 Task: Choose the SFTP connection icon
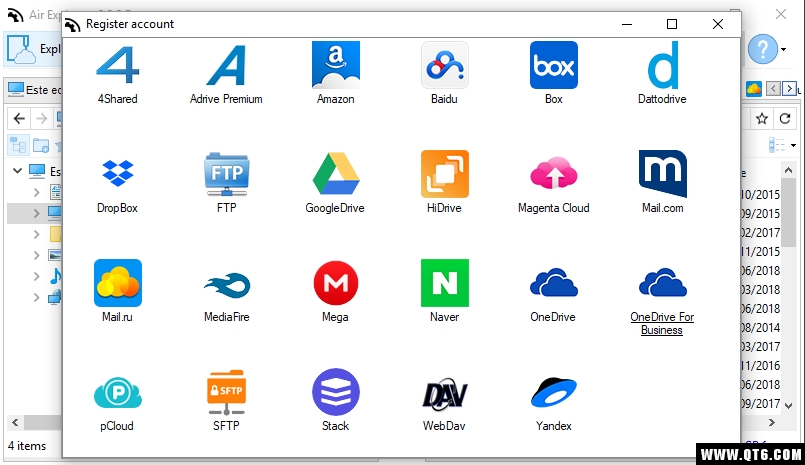[226, 401]
